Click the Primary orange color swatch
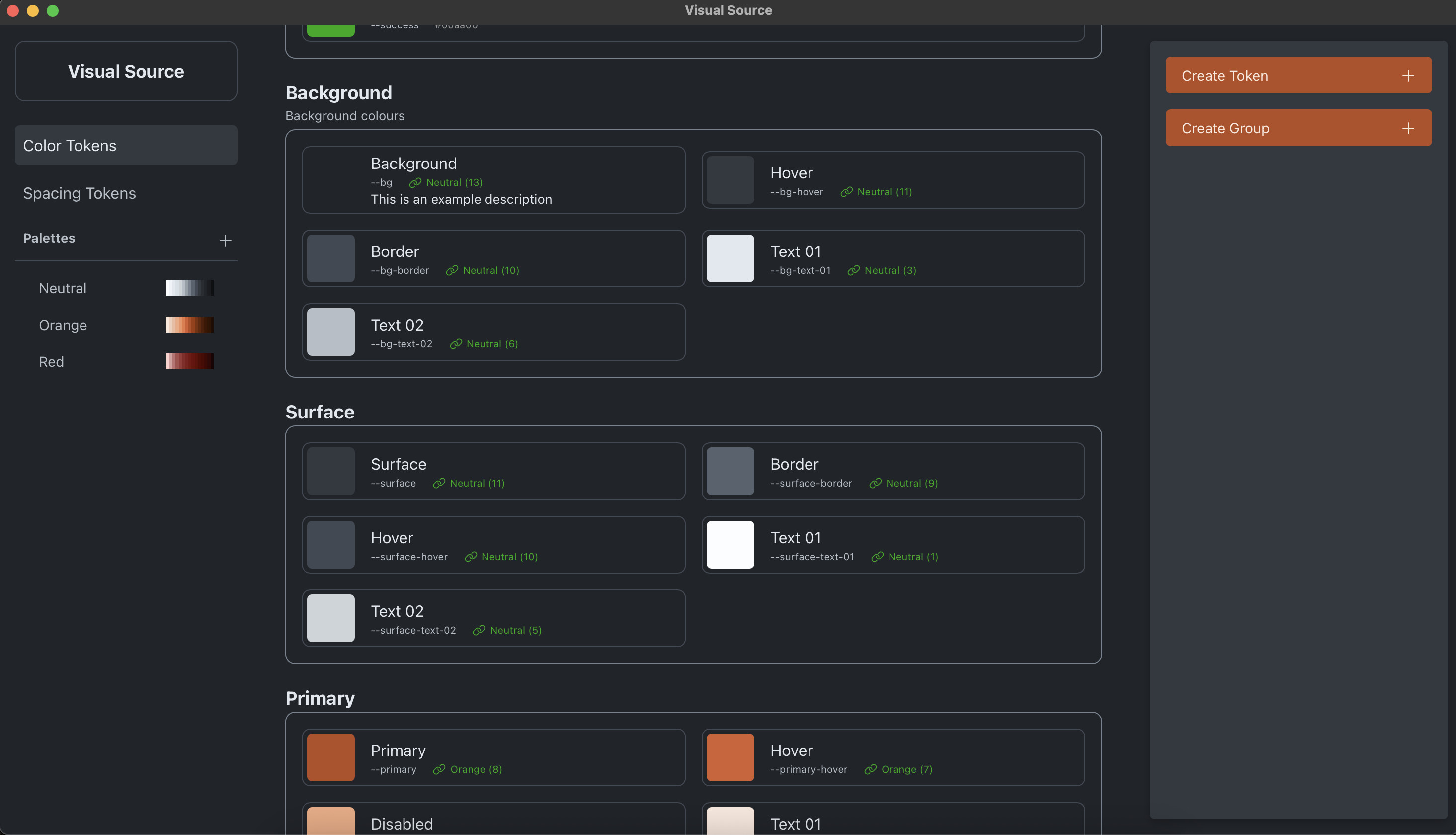This screenshot has width=1456, height=835. coord(331,757)
